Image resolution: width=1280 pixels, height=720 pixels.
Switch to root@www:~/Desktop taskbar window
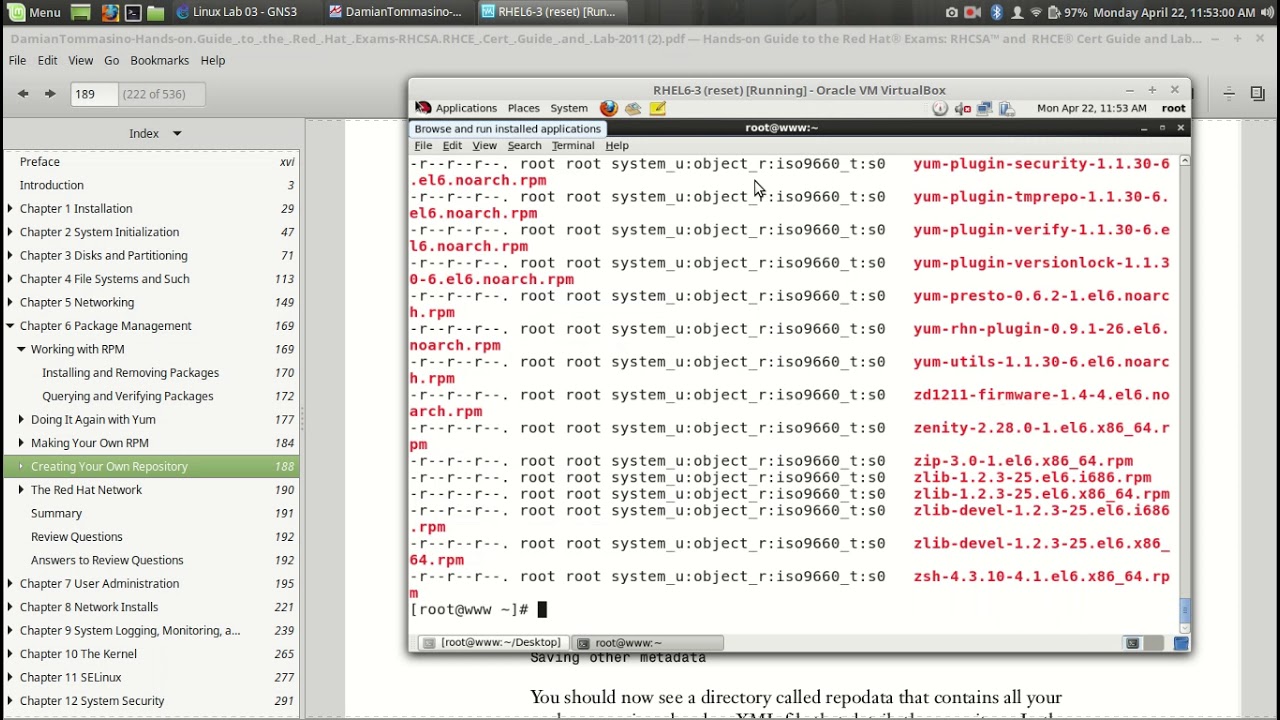point(492,643)
